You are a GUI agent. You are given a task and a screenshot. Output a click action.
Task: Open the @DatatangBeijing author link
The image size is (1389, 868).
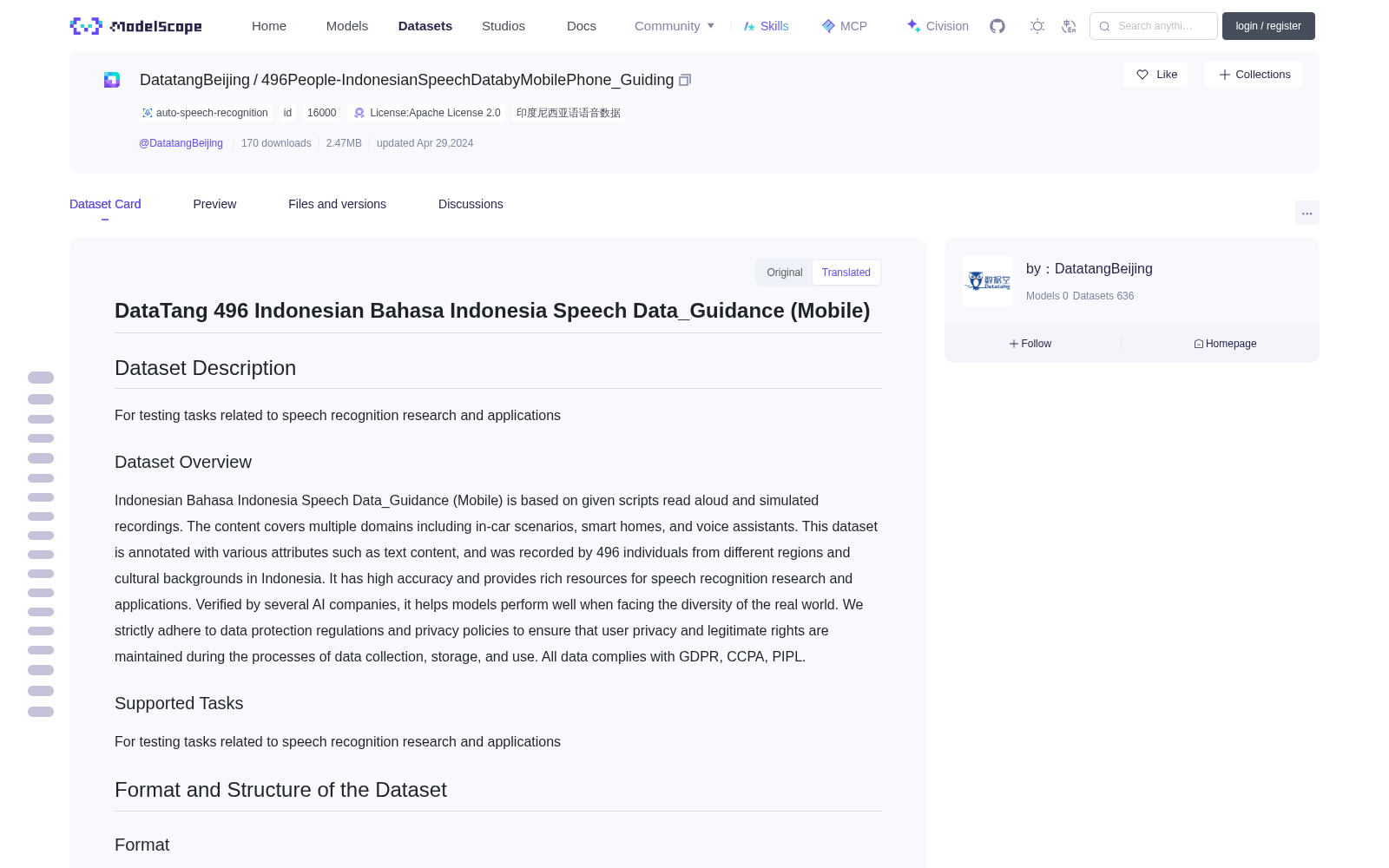coord(181,143)
